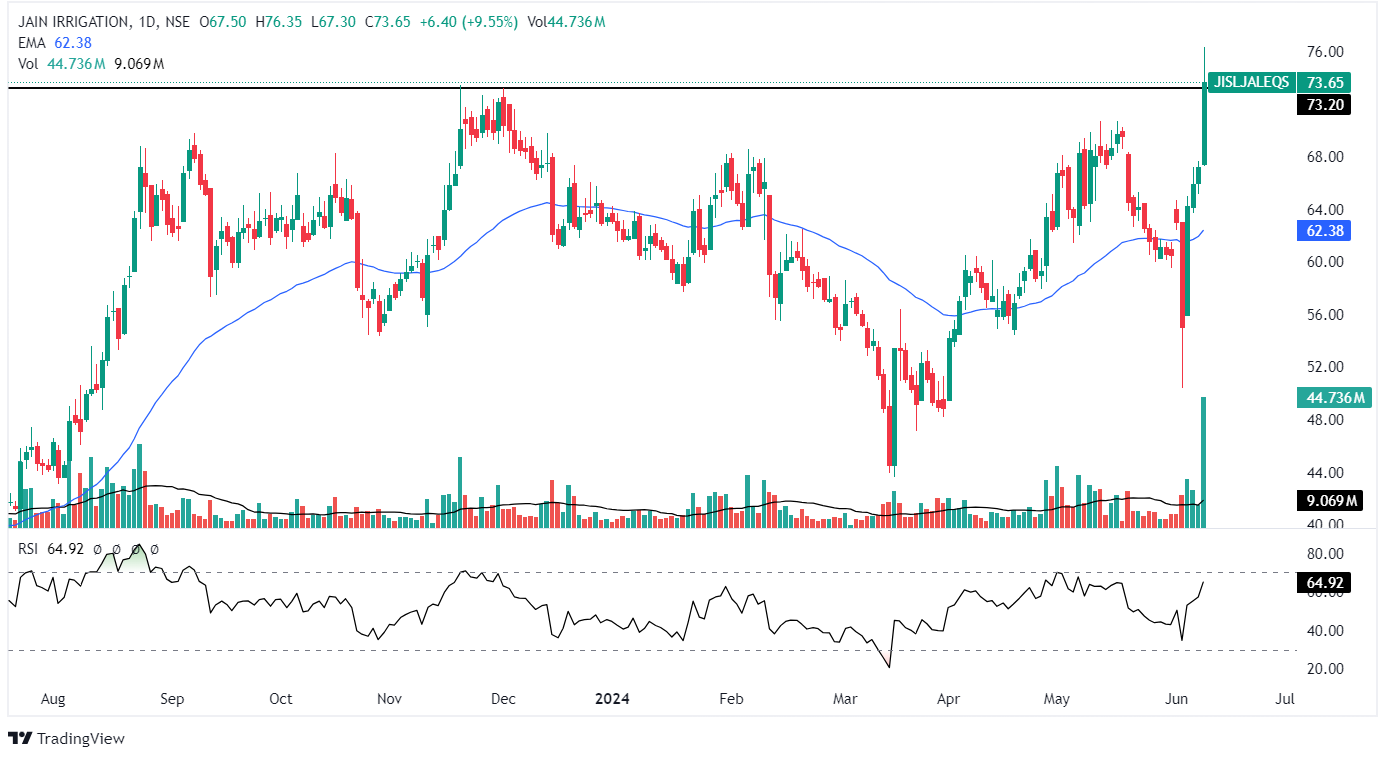Click the Mar label on time axis
The height and width of the screenshot is (760, 1390).
847,699
